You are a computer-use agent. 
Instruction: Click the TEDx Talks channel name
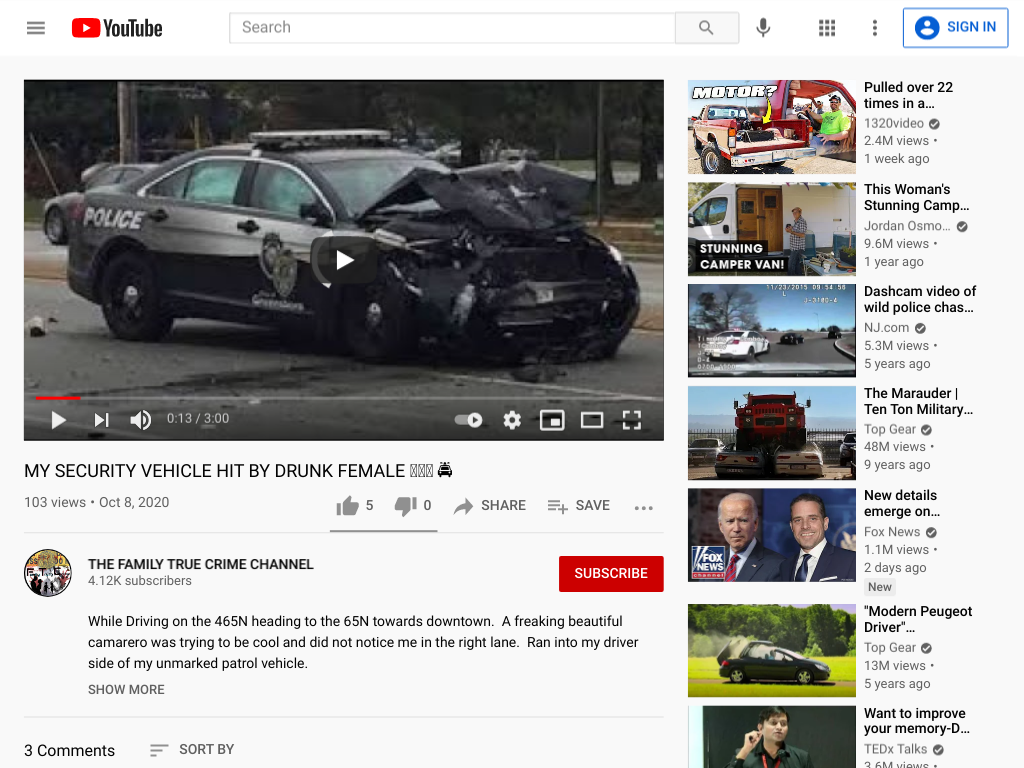point(895,749)
